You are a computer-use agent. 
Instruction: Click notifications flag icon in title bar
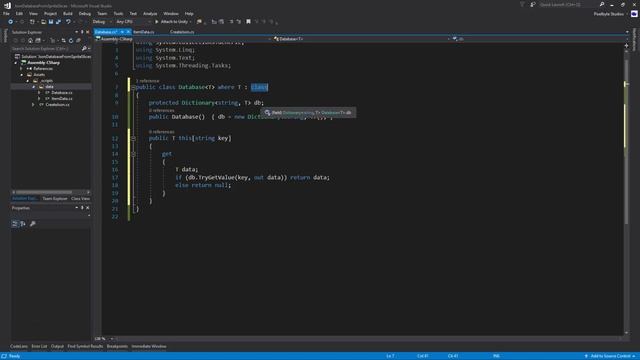coord(522,4)
